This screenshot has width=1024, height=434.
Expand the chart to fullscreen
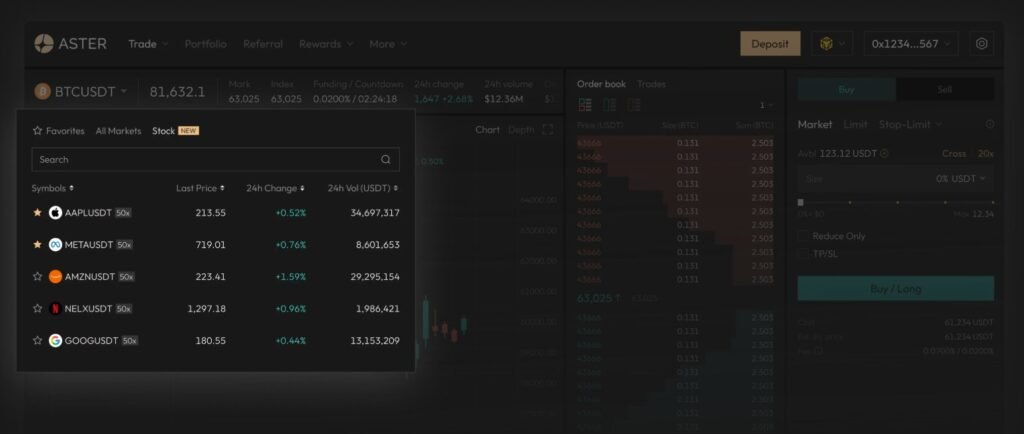(547, 130)
